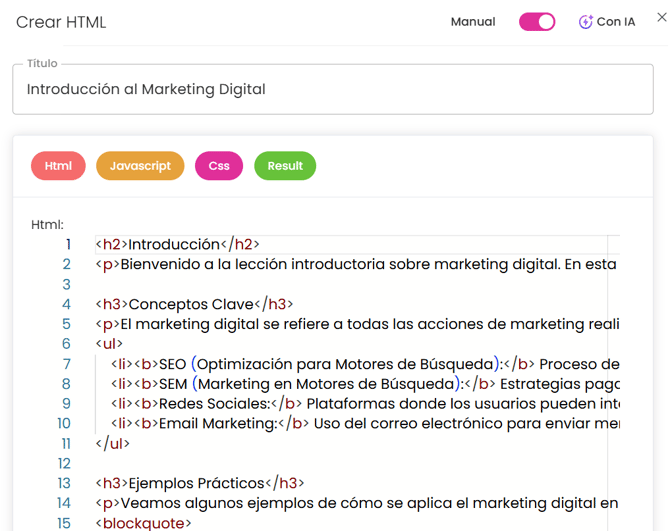Click the Ejemplos Prácticos heading code line

pos(200,483)
